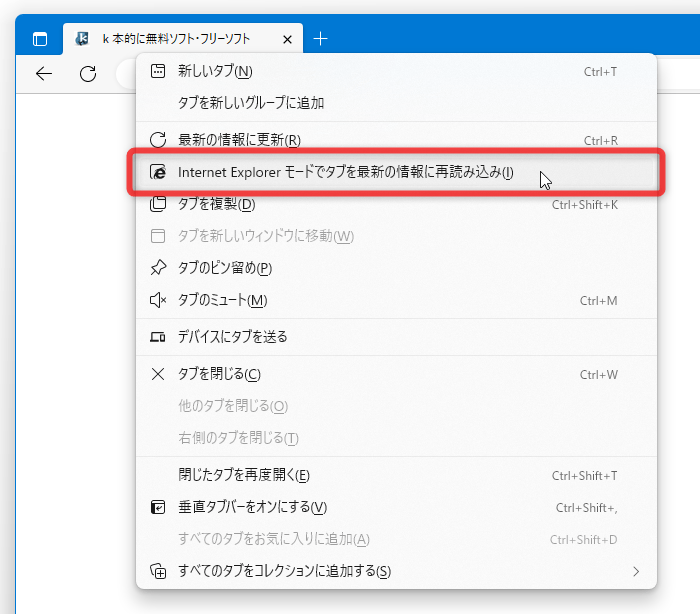Reload page using toolbar refresh icon

pyautogui.click(x=88, y=74)
